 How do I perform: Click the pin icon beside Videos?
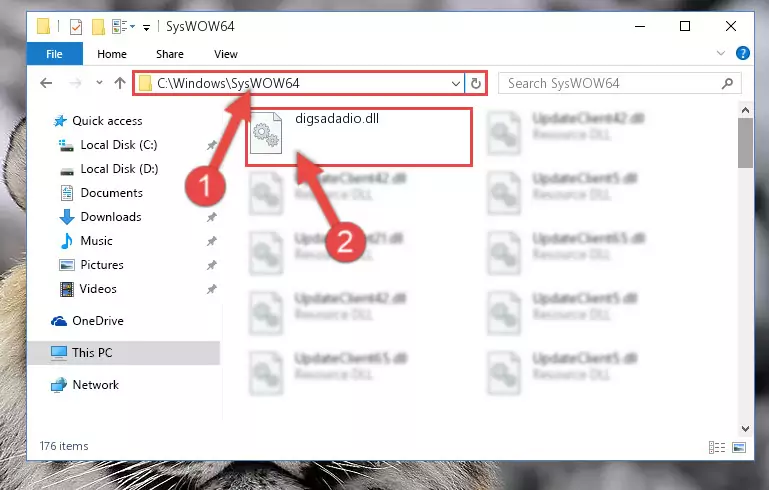211,289
